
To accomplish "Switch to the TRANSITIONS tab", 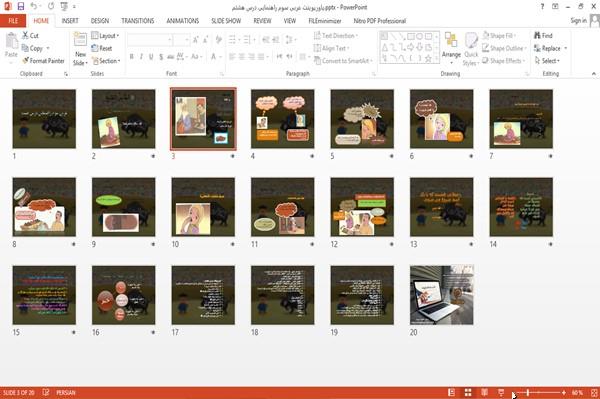I will tap(138, 21).
